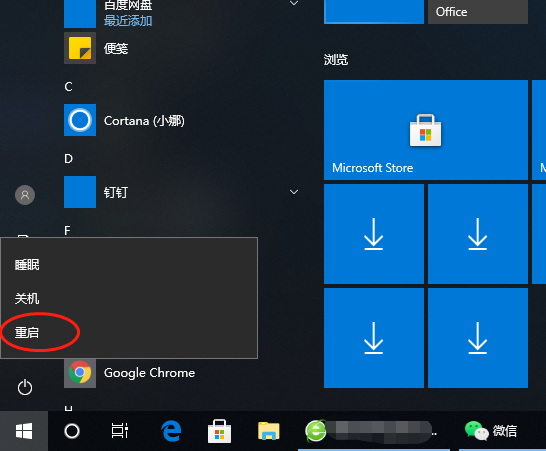This screenshot has height=451, width=546.
Task: Click 最近添加 label under 百度网盘
Action: click(x=128, y=21)
